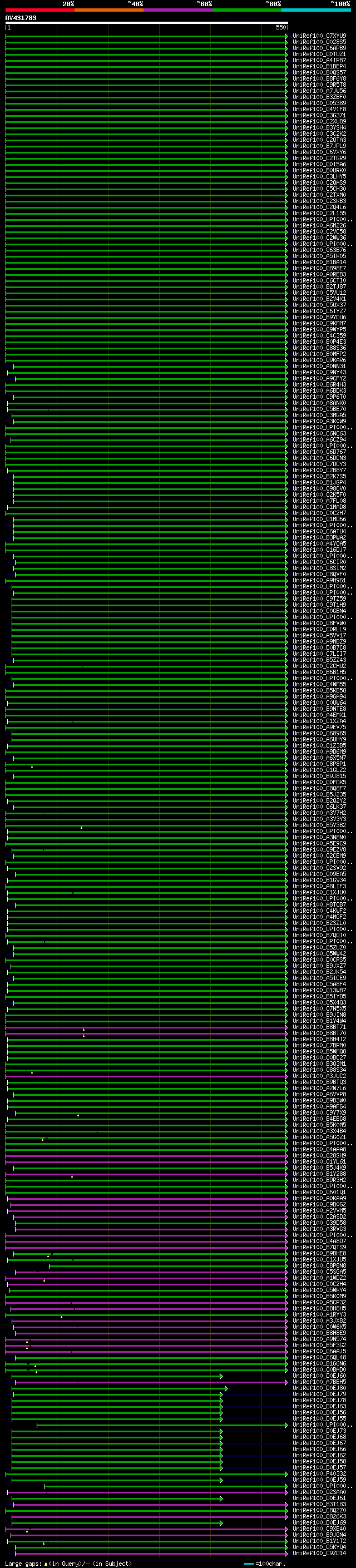Select the UniRef100_Q826K3 label

[319, 1517]
